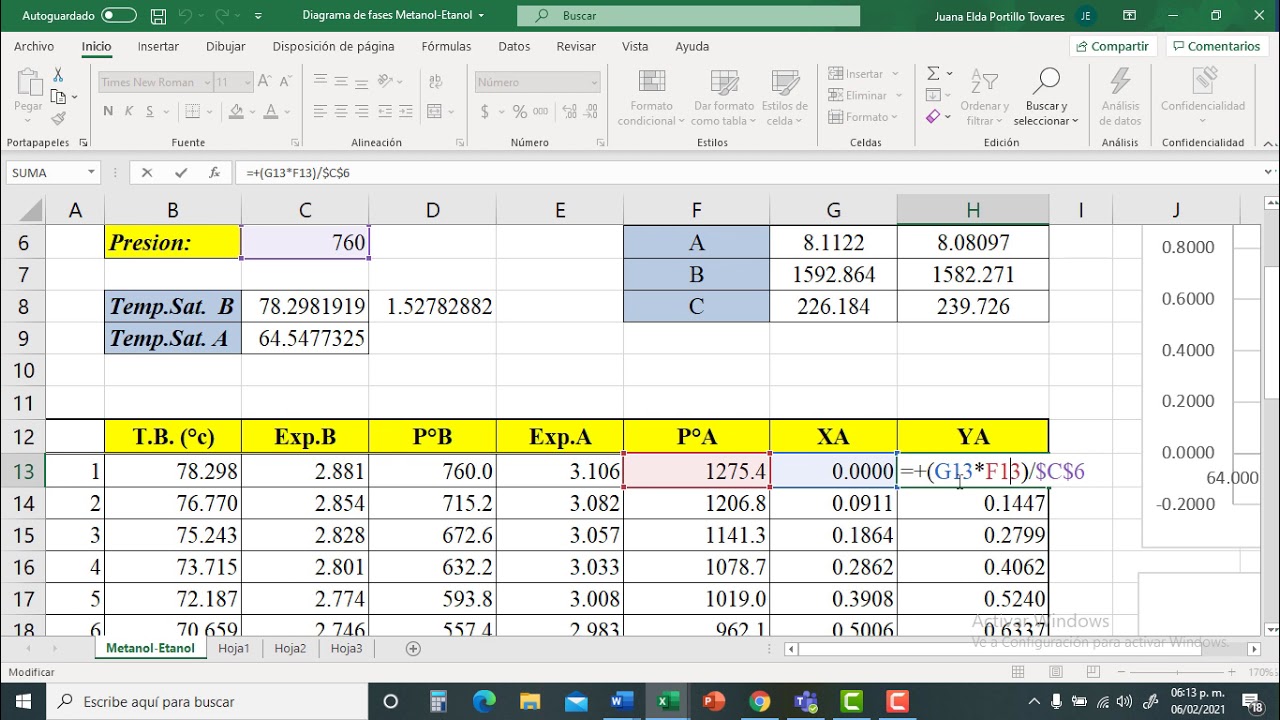Open the Número format dropdown

(594, 82)
